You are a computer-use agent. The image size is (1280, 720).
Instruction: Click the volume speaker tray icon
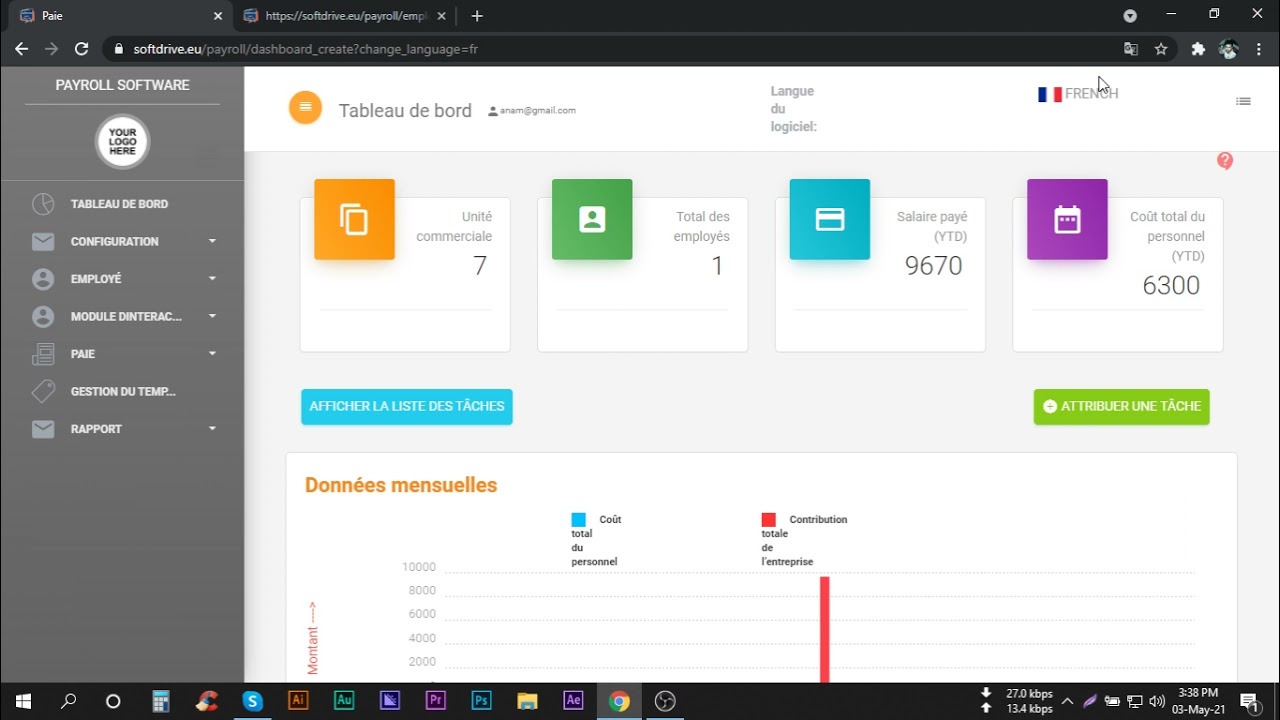point(1157,701)
